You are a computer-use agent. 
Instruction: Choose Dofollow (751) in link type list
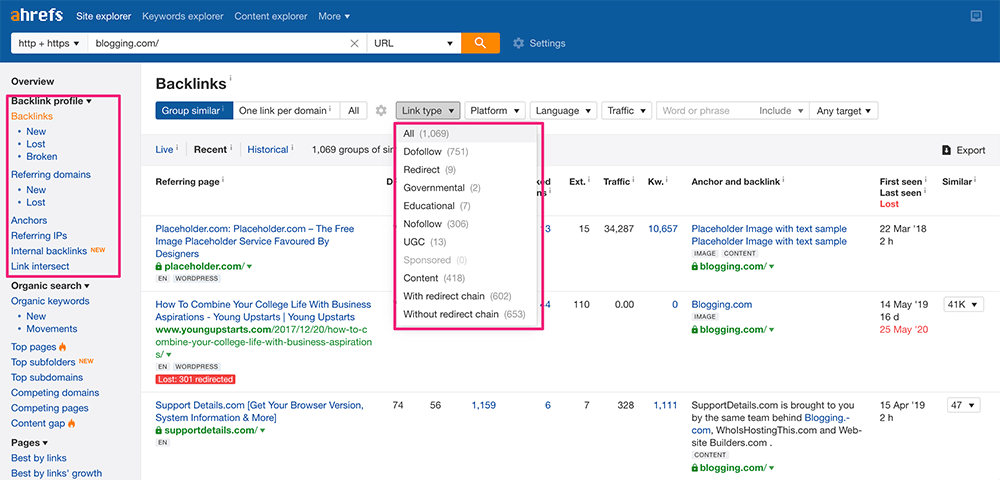click(466, 152)
